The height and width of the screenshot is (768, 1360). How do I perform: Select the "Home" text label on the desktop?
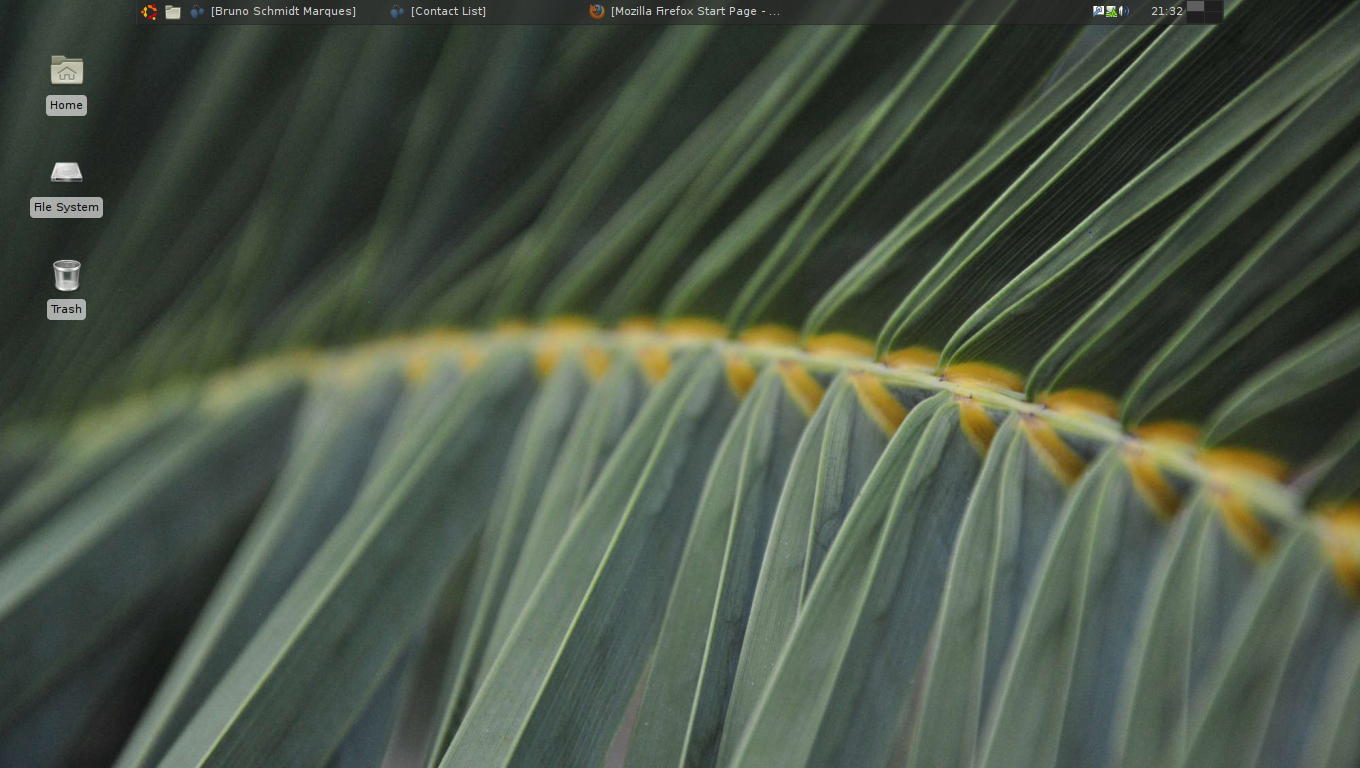66,105
